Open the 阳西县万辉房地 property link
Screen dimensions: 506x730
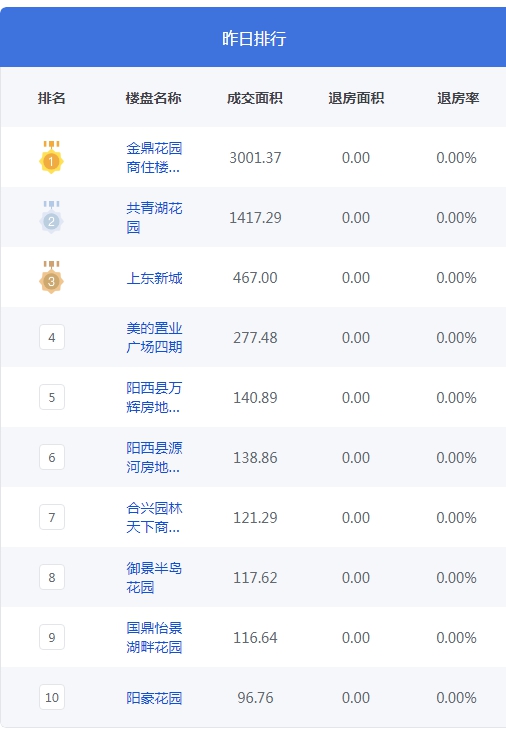[154, 398]
